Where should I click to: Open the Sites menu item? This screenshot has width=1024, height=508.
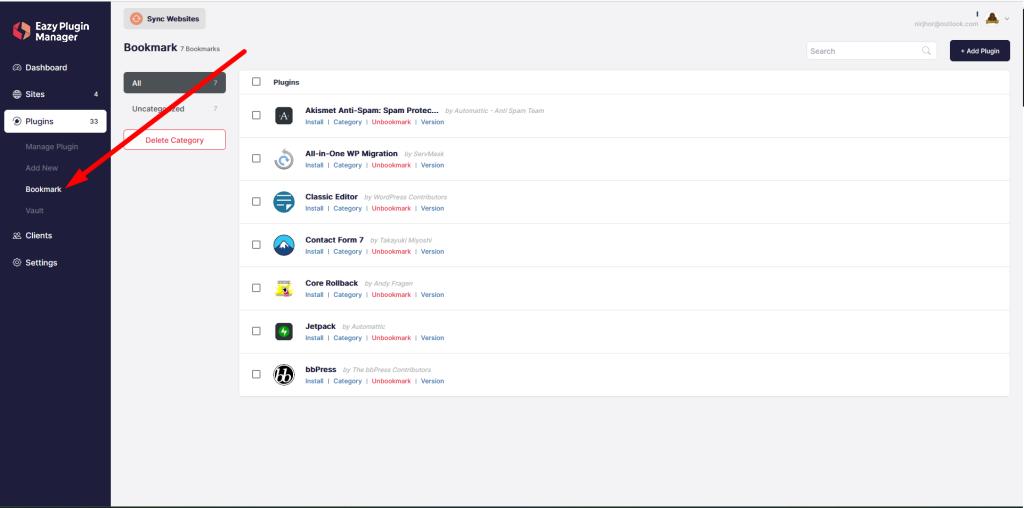tap(55, 94)
